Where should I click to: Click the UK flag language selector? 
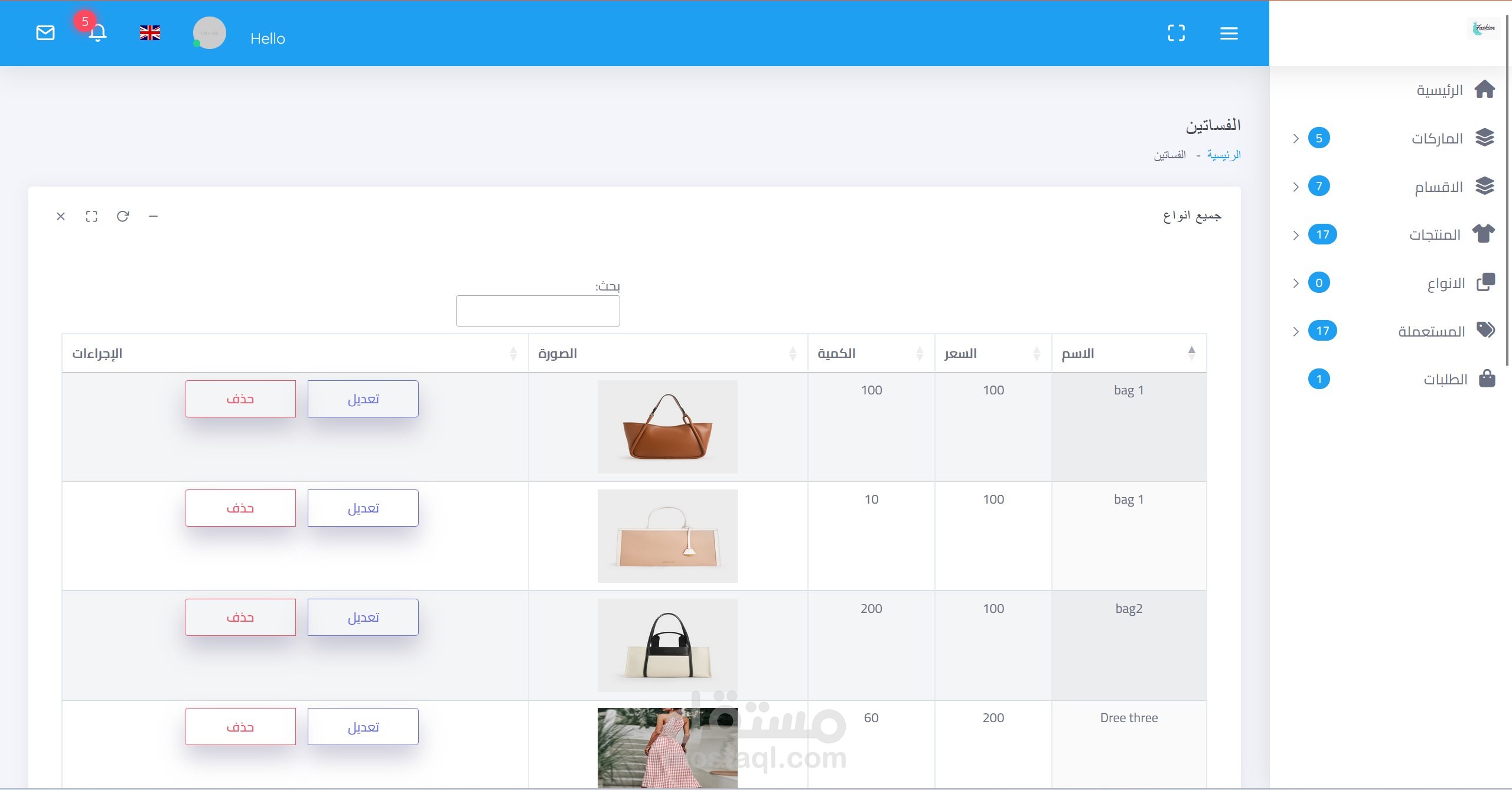coord(150,33)
